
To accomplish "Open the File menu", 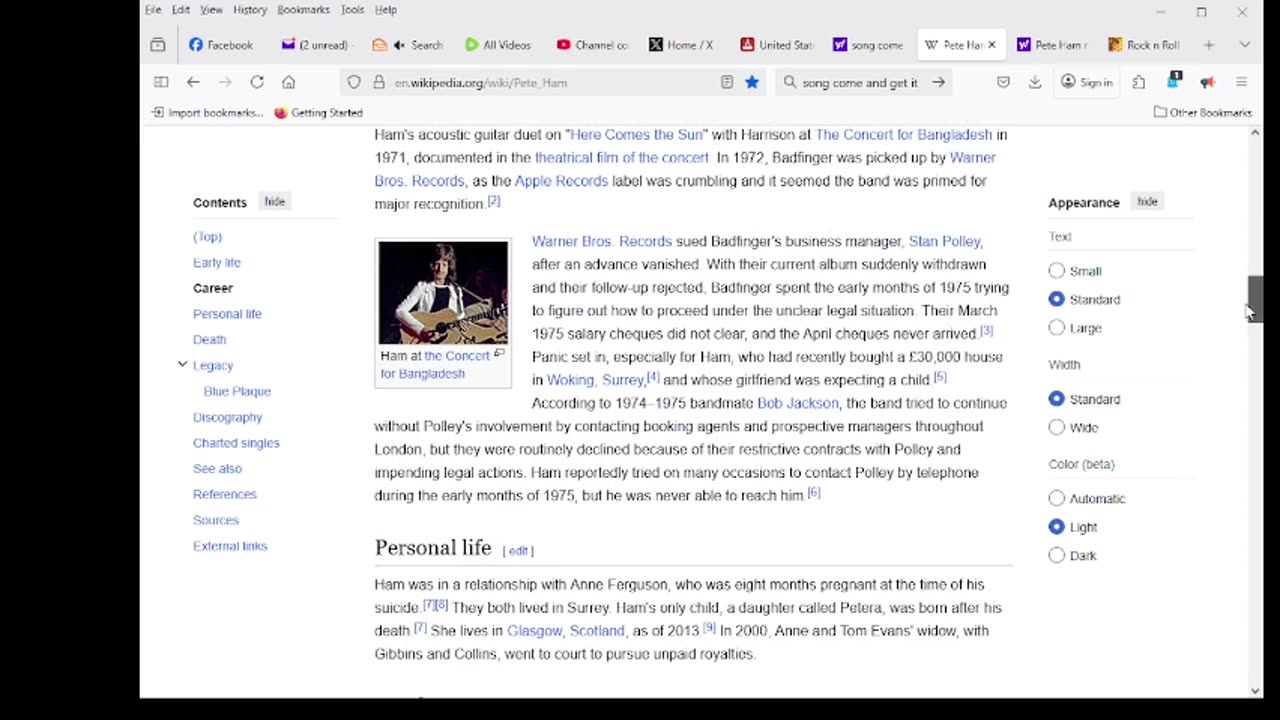I will pos(153,10).
